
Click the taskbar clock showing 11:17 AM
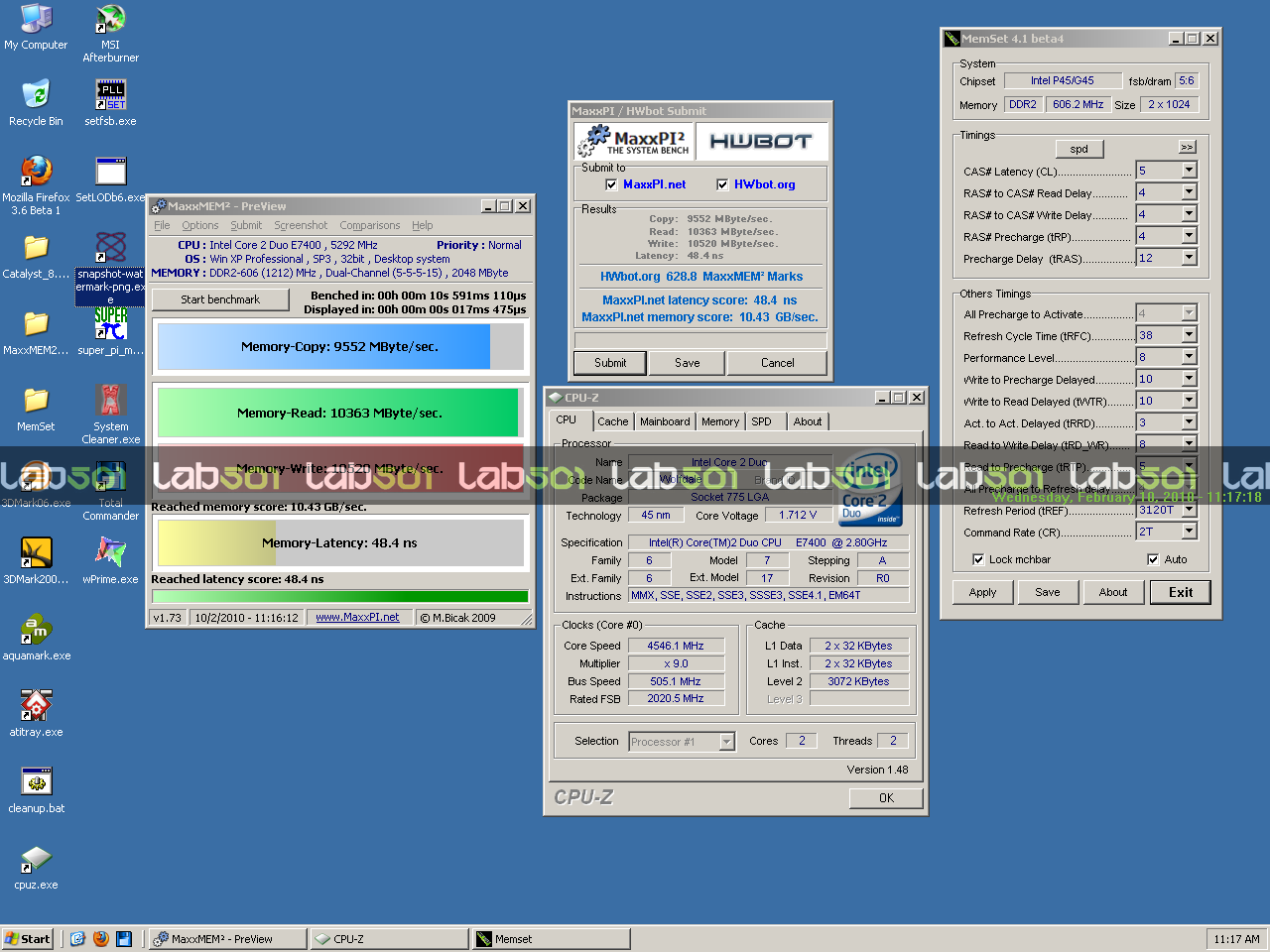tap(1237, 939)
